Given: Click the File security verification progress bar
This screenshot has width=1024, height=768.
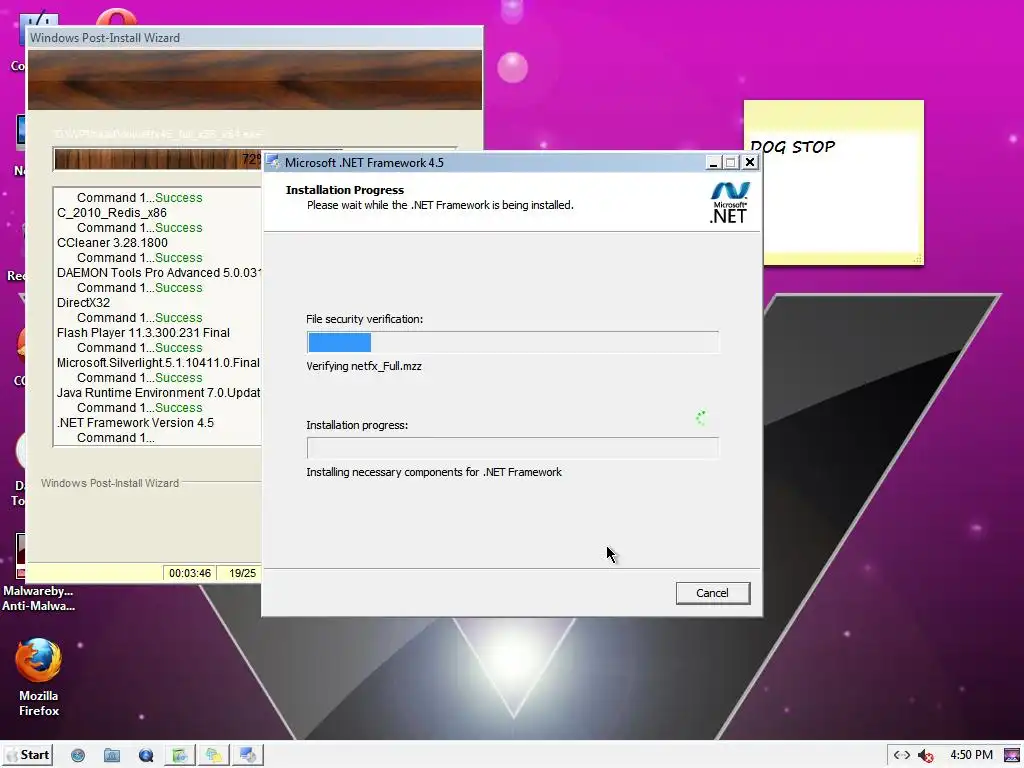Looking at the screenshot, I should pos(513,342).
